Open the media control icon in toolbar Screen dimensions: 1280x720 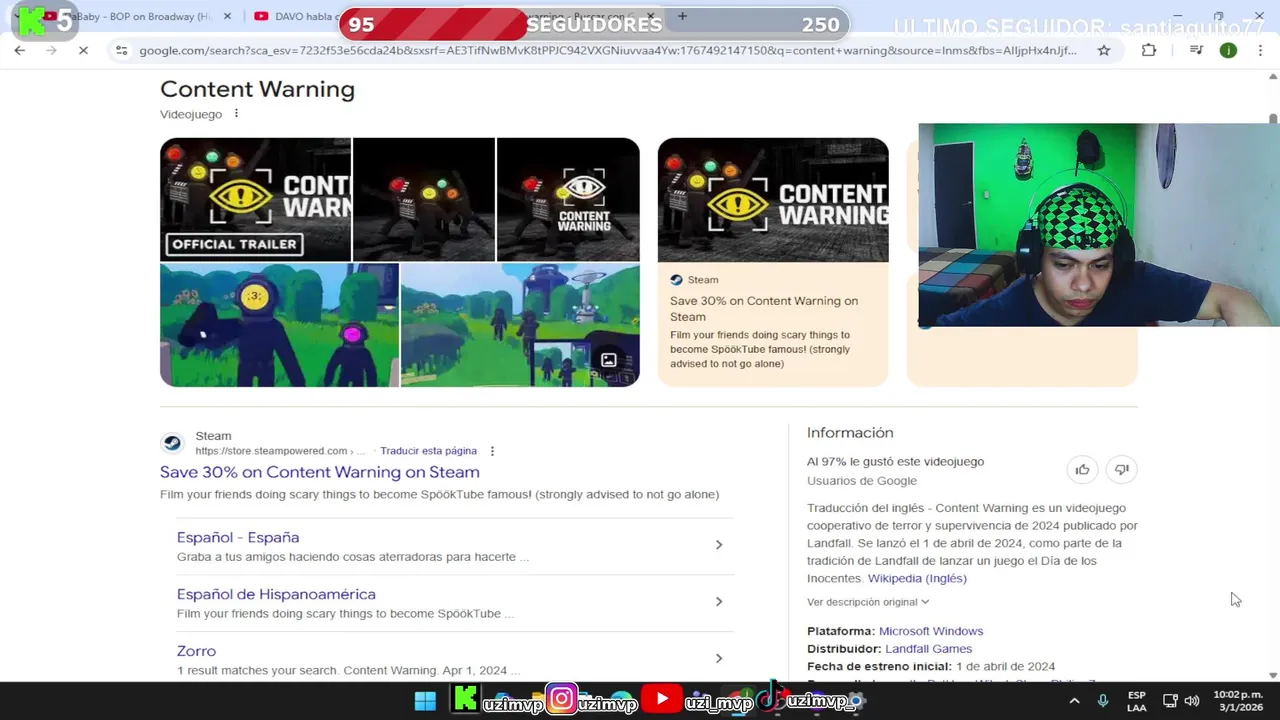(x=1196, y=50)
